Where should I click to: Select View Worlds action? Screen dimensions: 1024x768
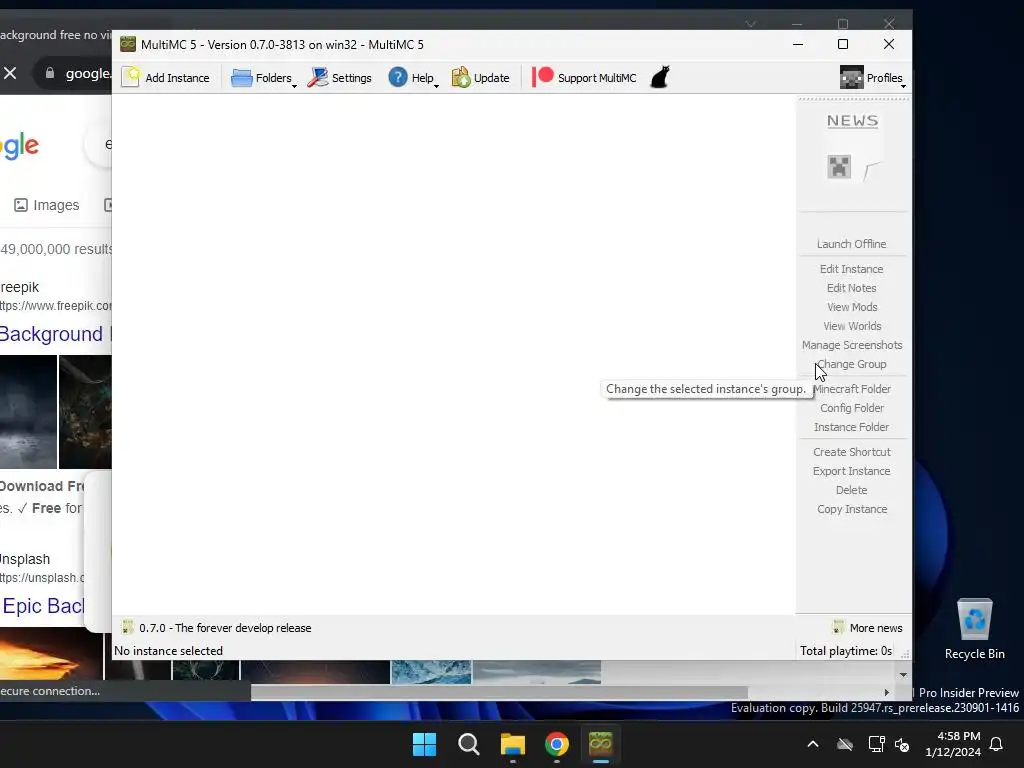tap(852, 326)
